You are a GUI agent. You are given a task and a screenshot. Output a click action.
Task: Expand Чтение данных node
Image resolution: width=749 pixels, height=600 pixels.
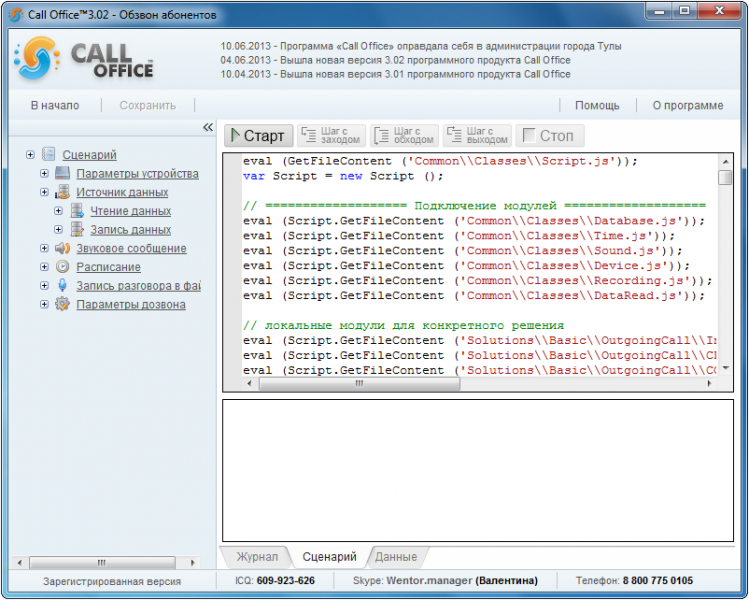58,211
